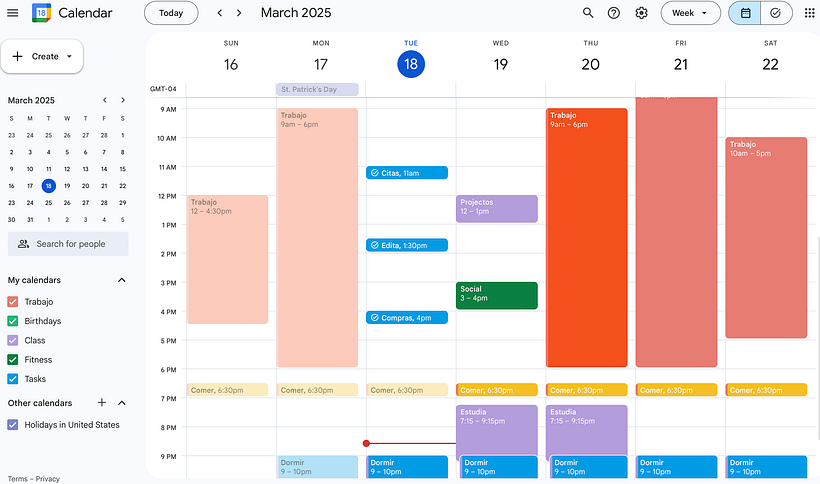Add other calendars plus icon
This screenshot has width=820, height=484.
(x=102, y=402)
